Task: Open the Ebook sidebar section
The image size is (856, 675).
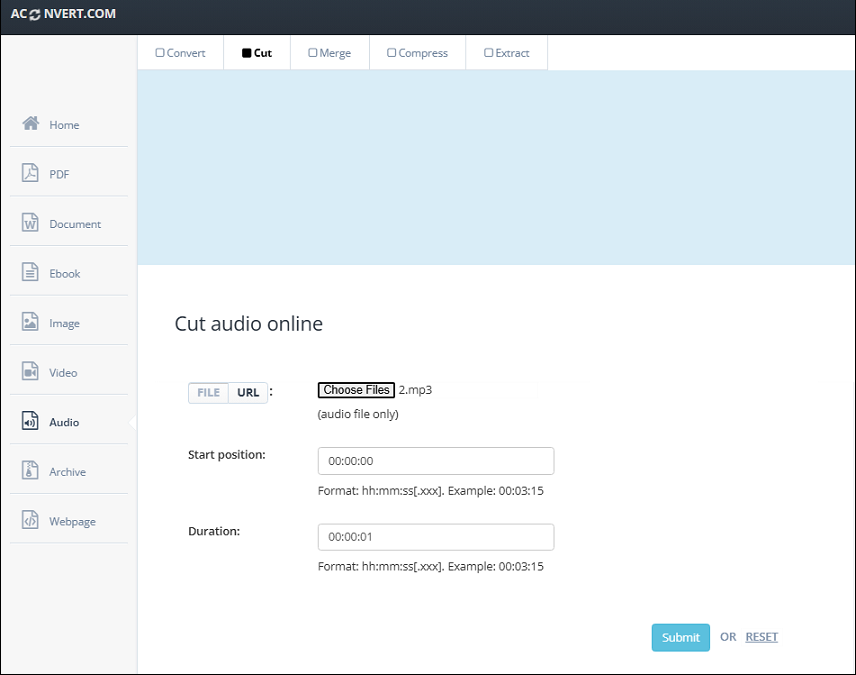Action: (x=69, y=273)
